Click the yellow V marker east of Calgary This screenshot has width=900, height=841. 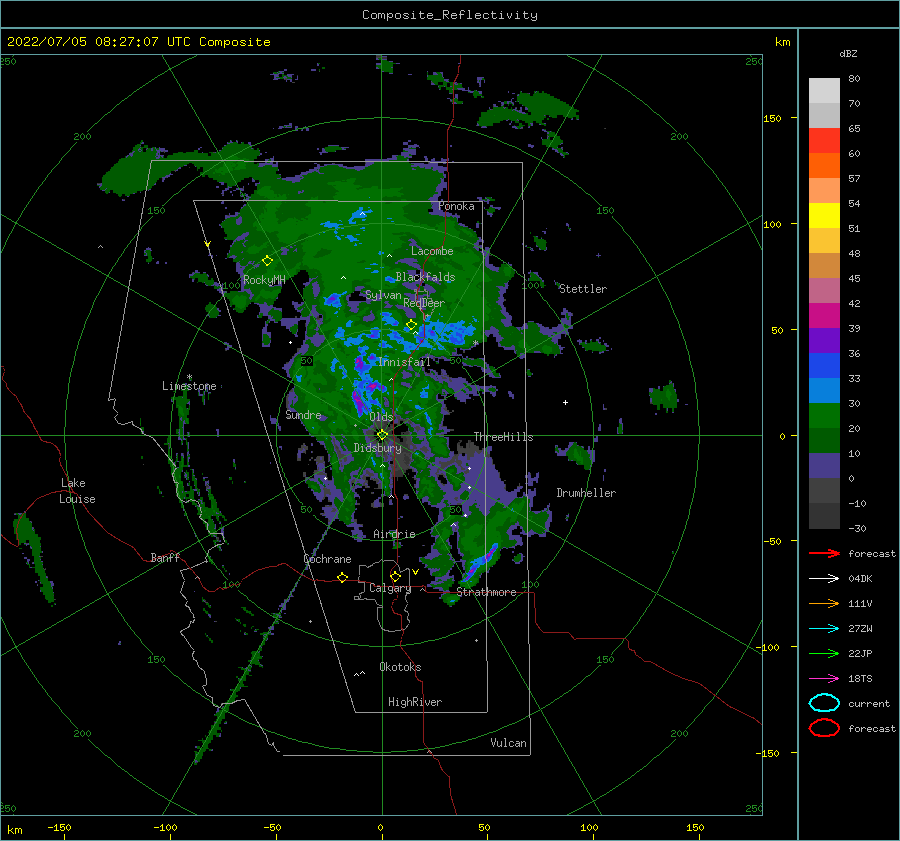[415, 572]
